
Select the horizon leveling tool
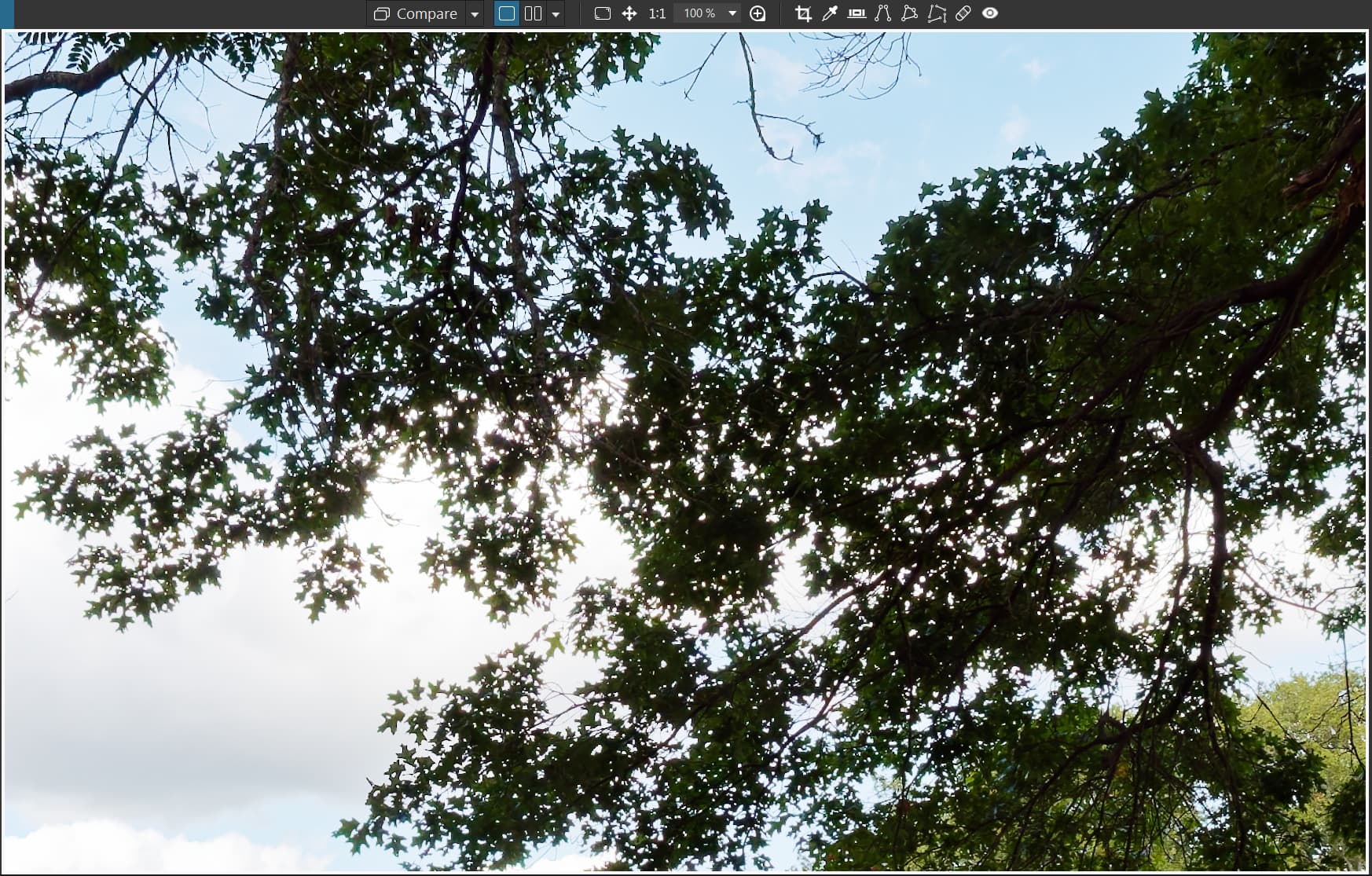[857, 13]
